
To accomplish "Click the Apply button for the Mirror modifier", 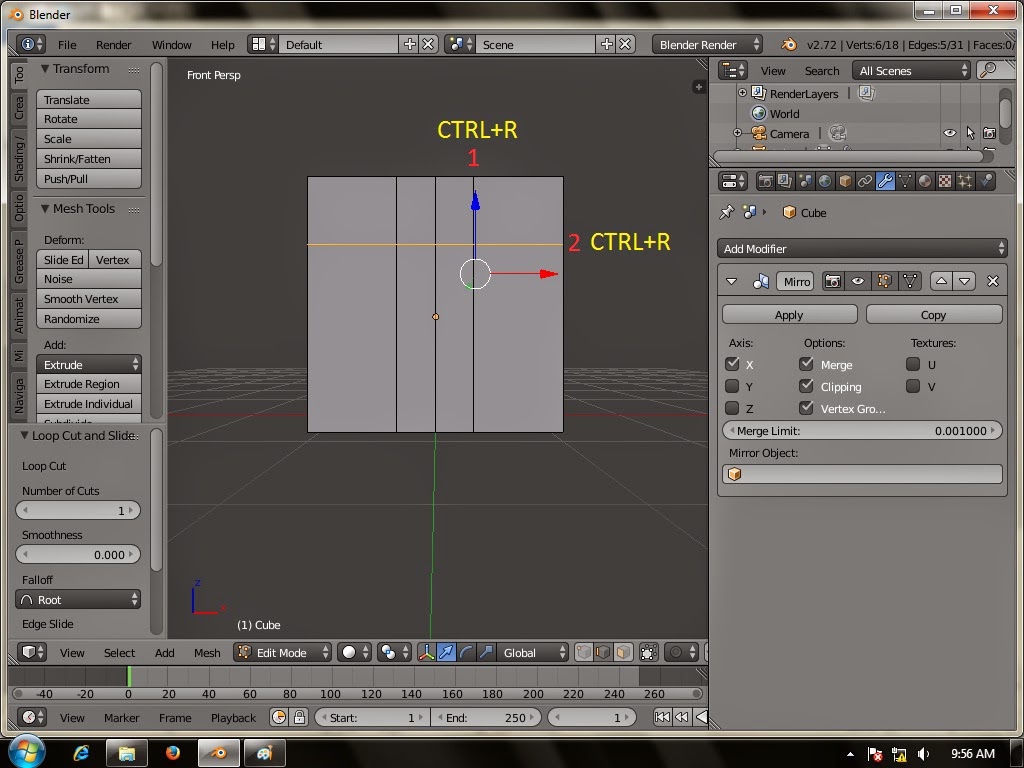I will (x=789, y=314).
